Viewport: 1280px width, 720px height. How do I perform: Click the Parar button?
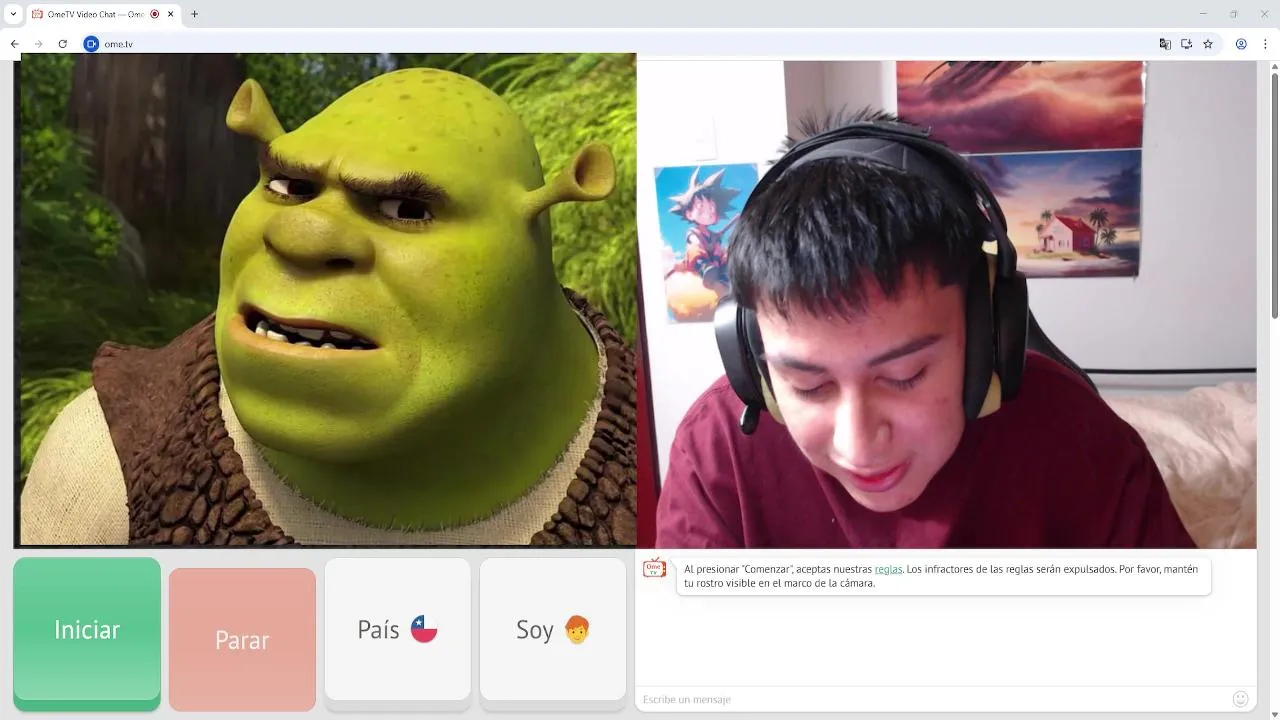[242, 638]
